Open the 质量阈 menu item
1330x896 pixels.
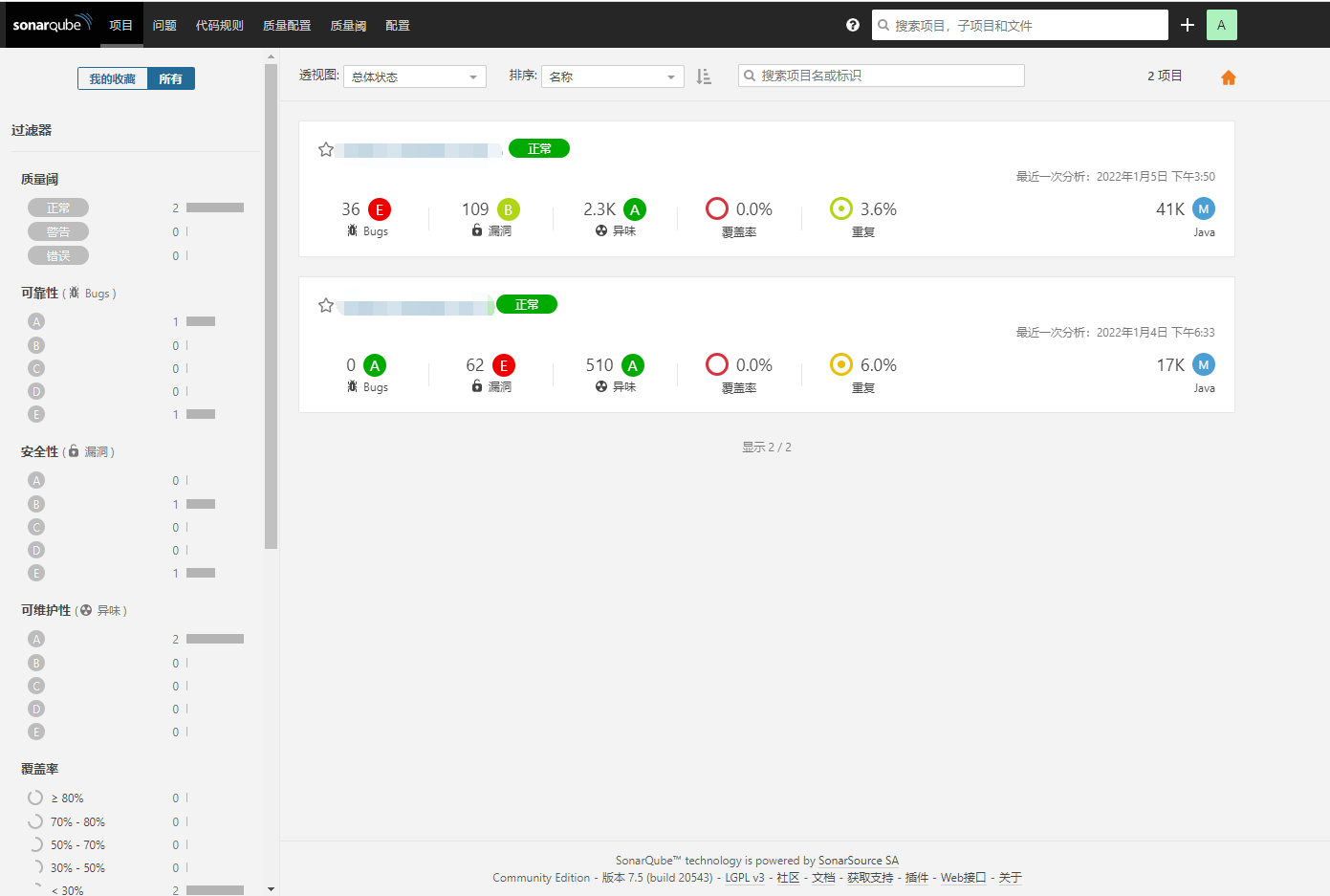click(x=347, y=25)
